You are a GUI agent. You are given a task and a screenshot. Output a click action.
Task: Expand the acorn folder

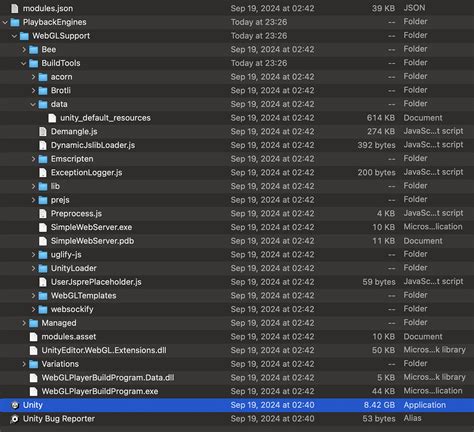point(33,77)
